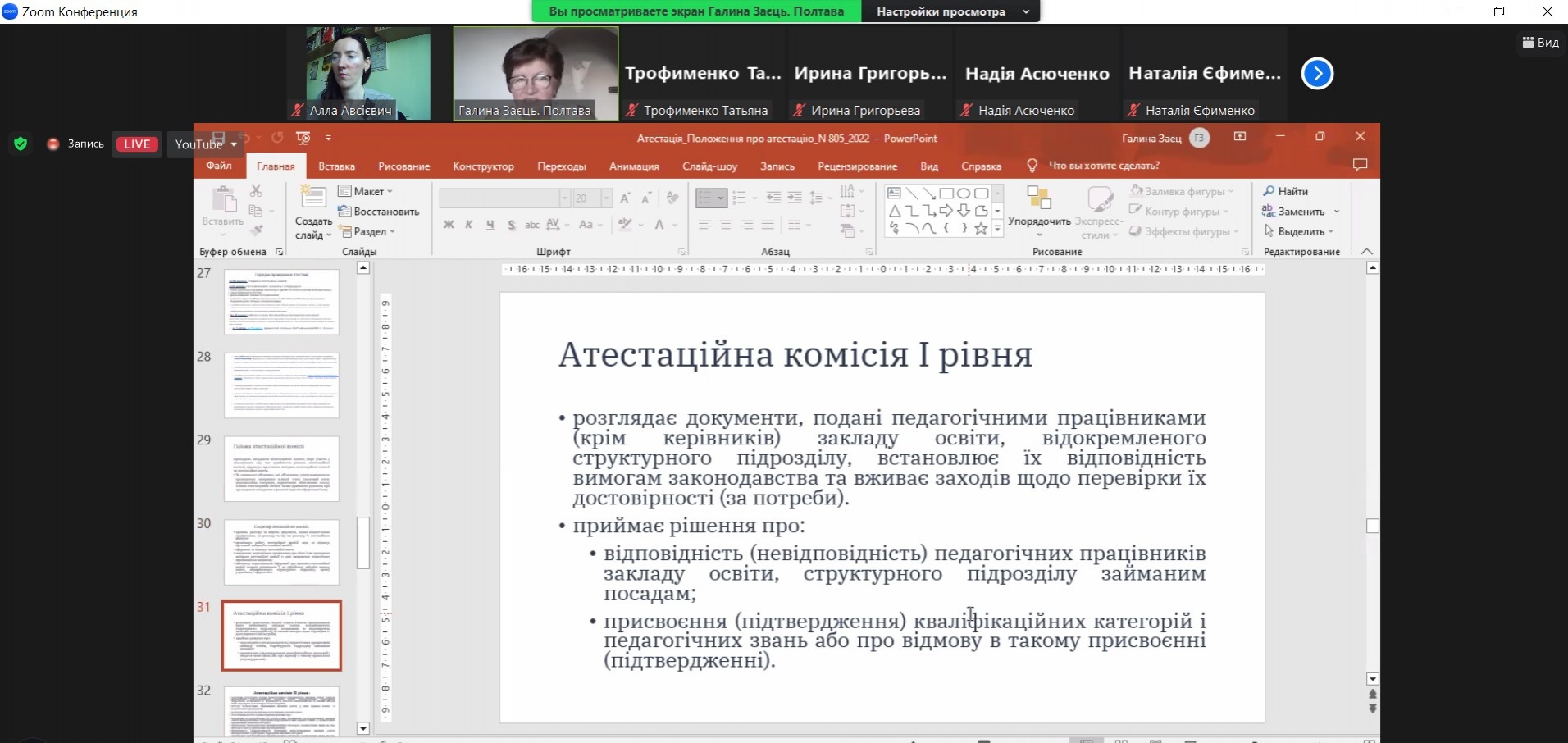1568x743 pixels.
Task: Open the YouTube live stream dropdown
Action: click(206, 144)
